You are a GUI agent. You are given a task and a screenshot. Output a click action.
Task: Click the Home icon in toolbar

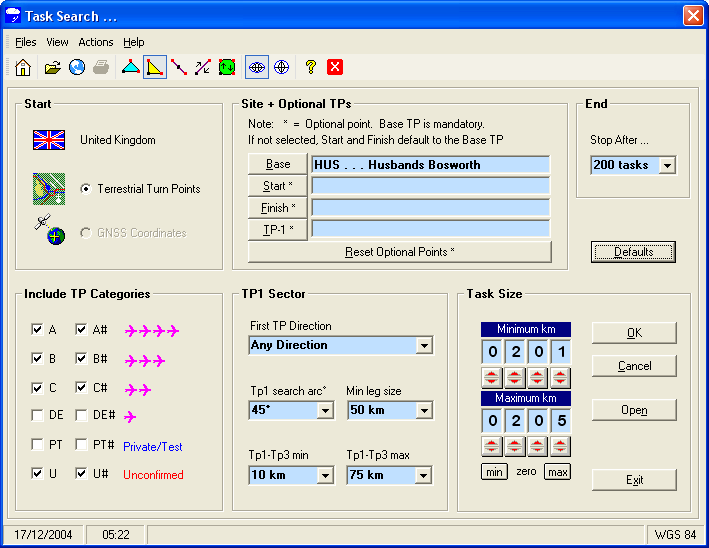pyautogui.click(x=23, y=68)
